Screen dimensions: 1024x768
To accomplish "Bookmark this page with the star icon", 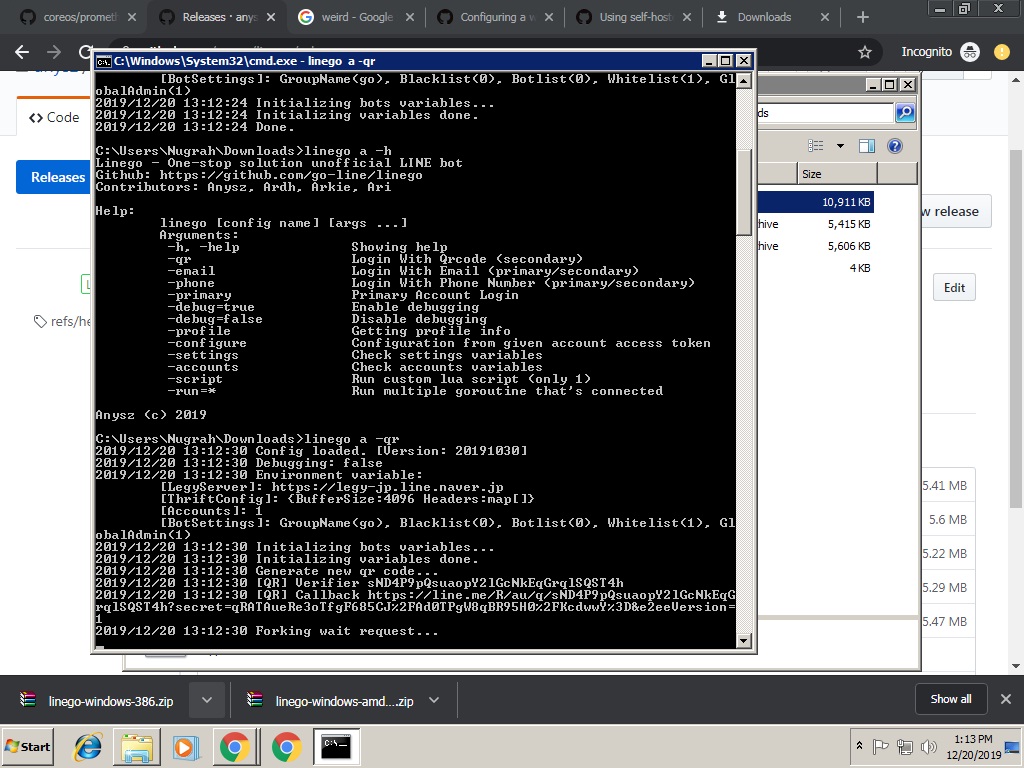I will tap(865, 52).
